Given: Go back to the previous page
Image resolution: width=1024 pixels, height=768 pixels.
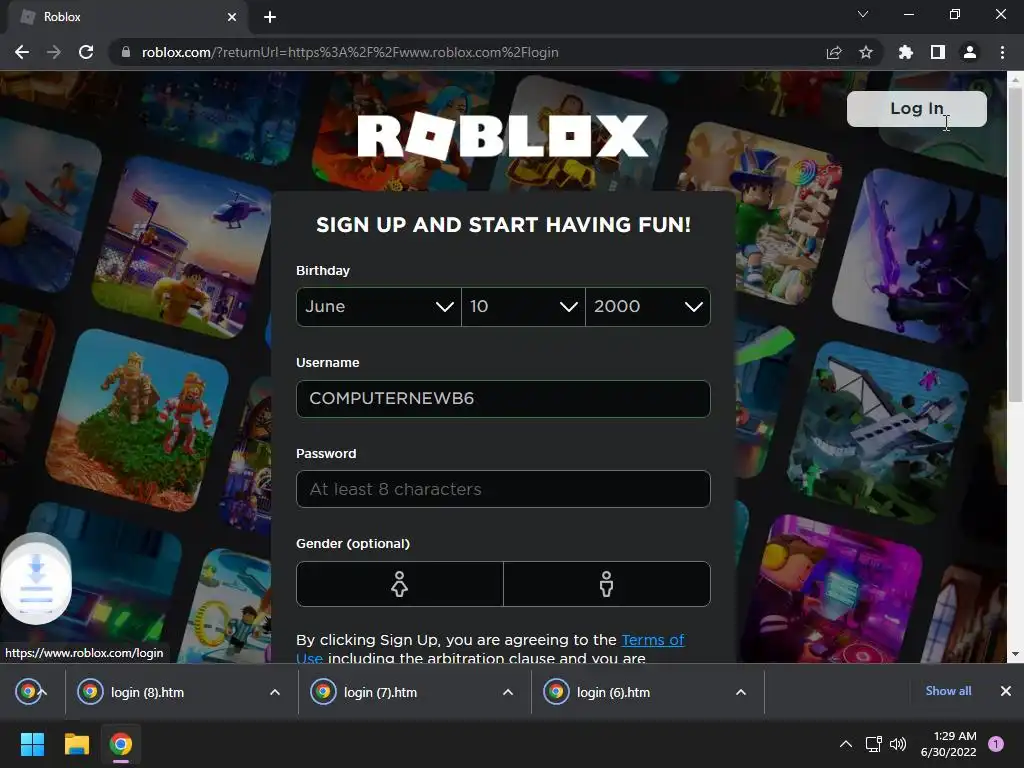Looking at the screenshot, I should point(22,52).
